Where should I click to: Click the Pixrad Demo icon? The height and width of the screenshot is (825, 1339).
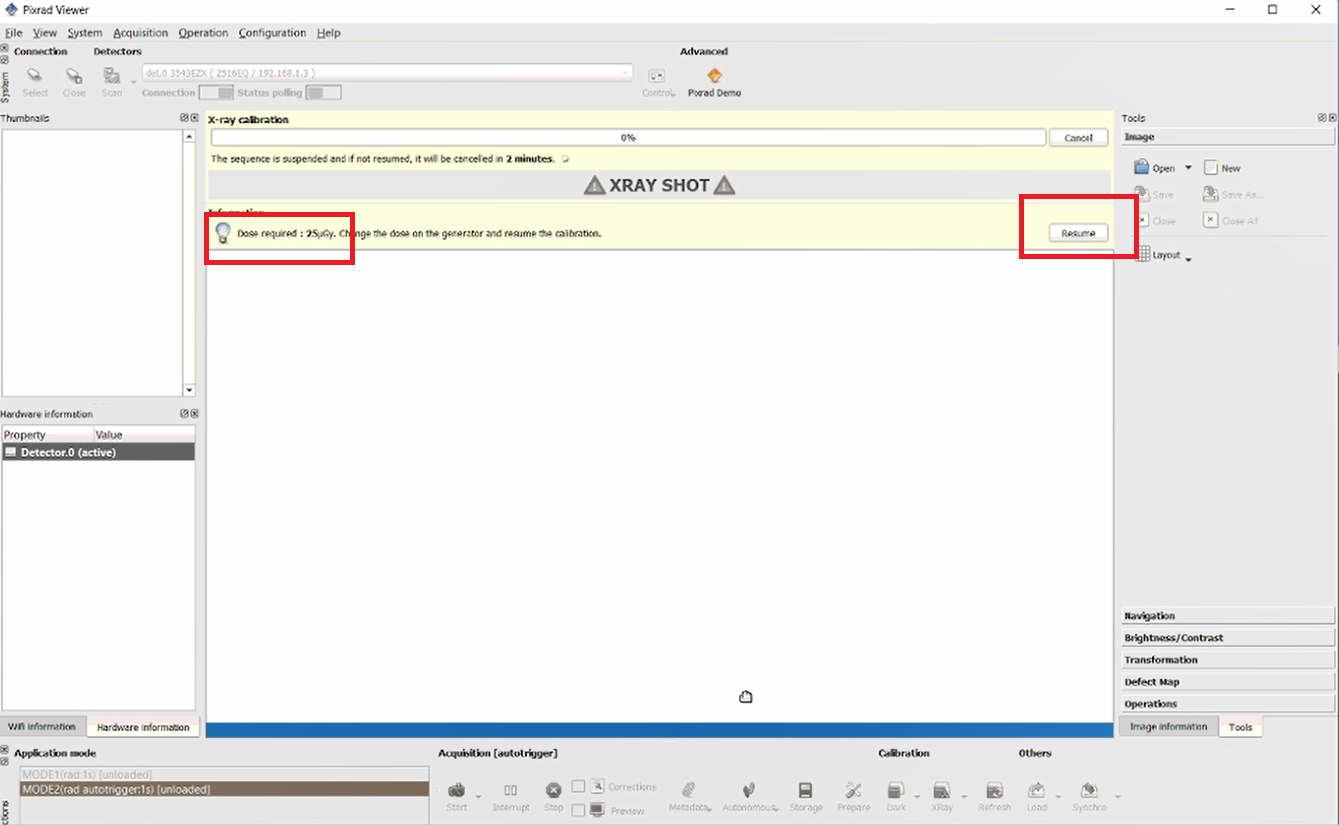(714, 75)
